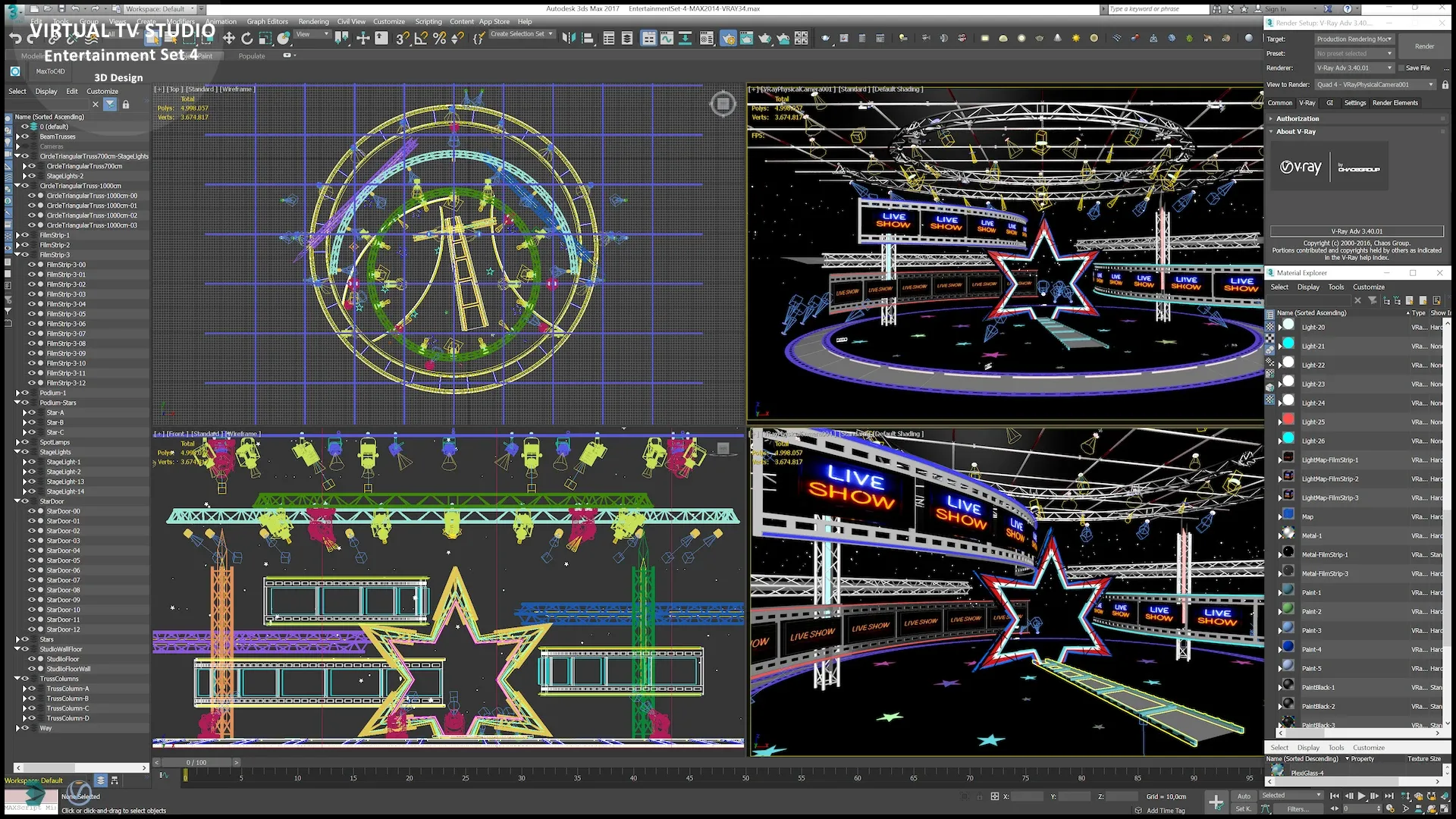Toggle Auto Key in the animation controls
The height and width of the screenshot is (819, 1456).
coord(1244,796)
